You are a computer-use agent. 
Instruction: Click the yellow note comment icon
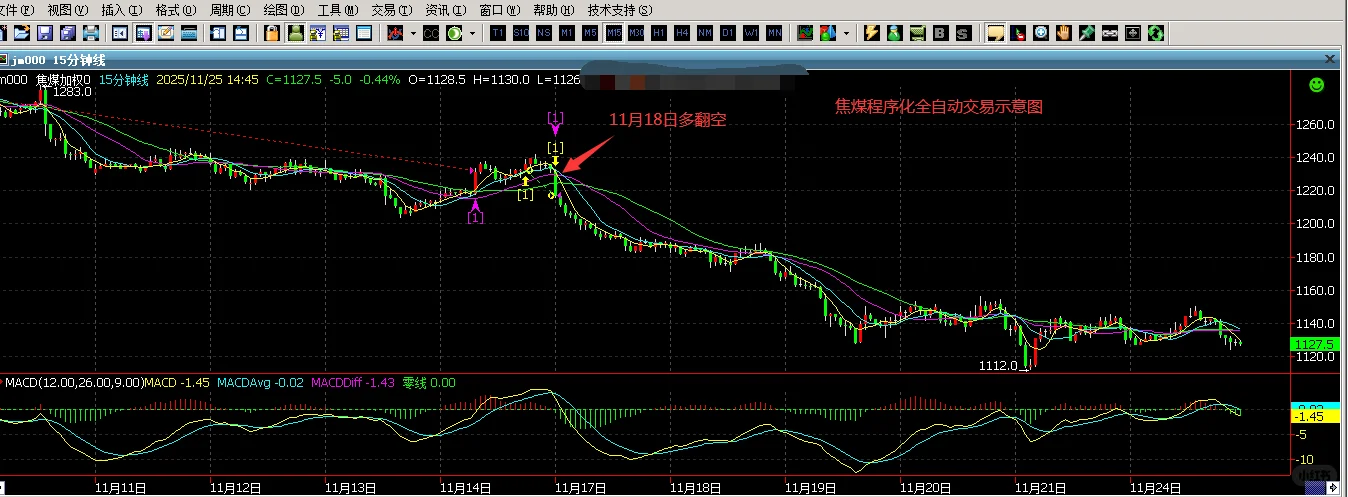pos(995,33)
